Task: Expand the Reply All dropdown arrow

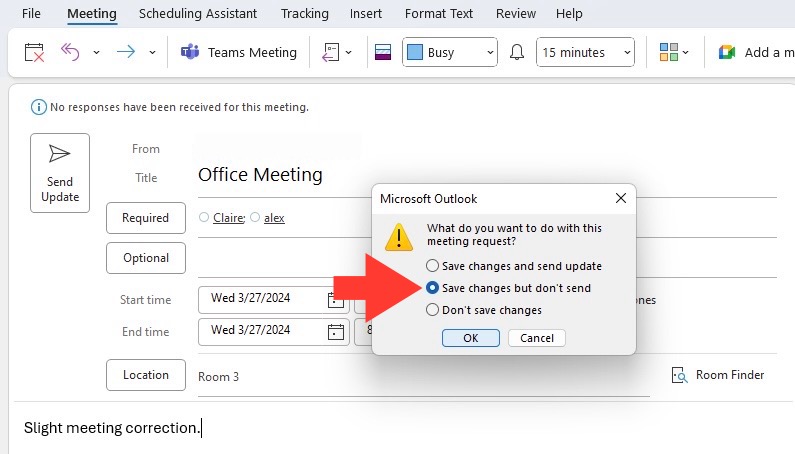Action: click(x=96, y=52)
